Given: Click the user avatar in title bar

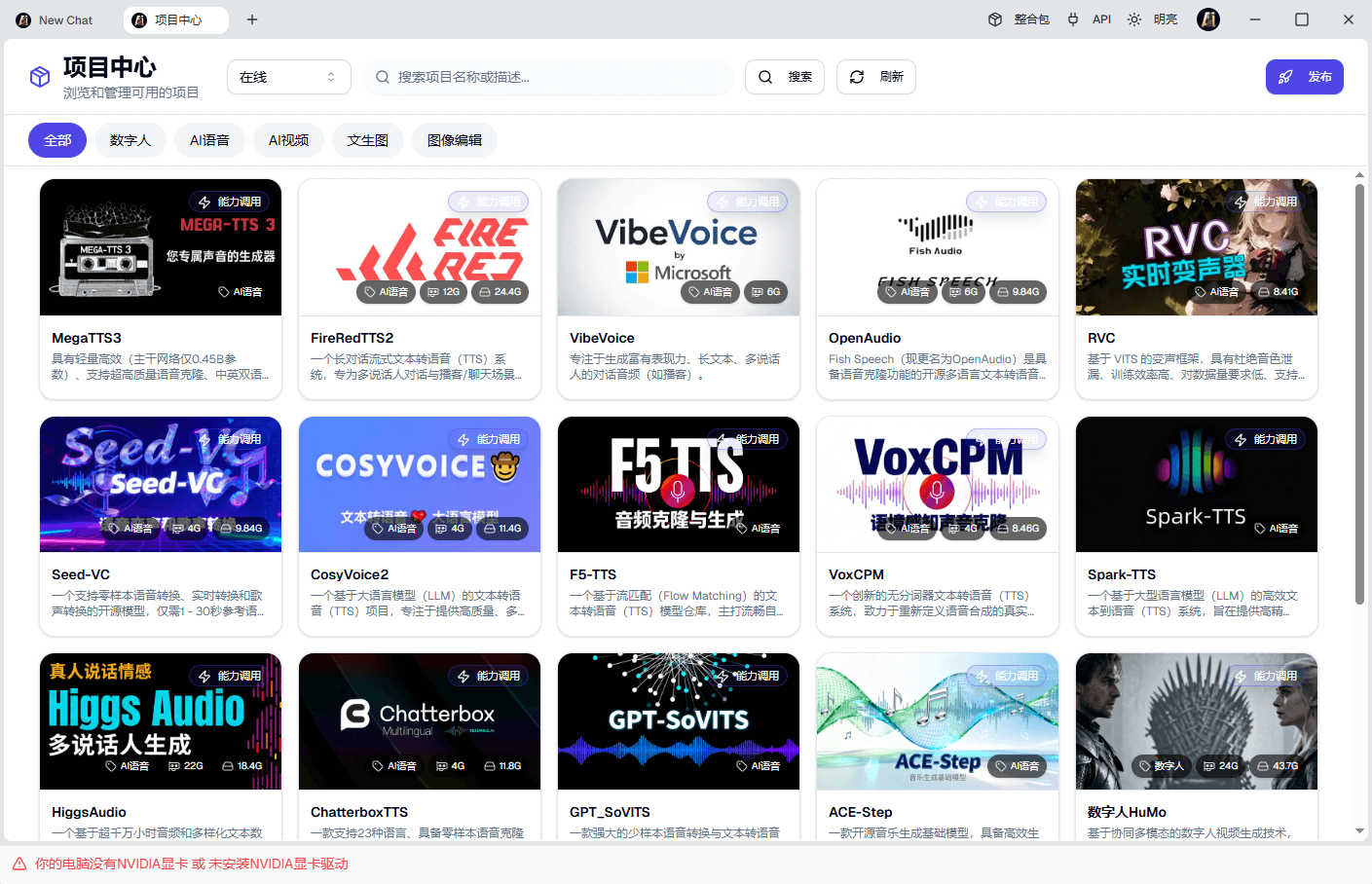Looking at the screenshot, I should 1208,19.
